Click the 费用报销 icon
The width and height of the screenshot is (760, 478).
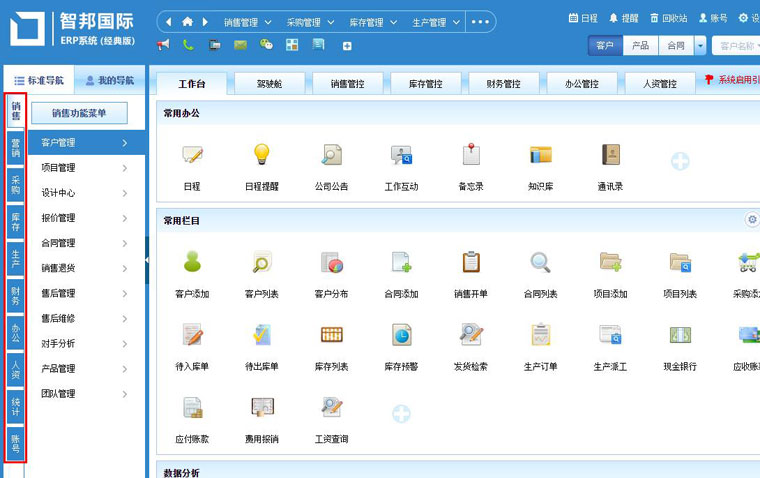(x=261, y=408)
